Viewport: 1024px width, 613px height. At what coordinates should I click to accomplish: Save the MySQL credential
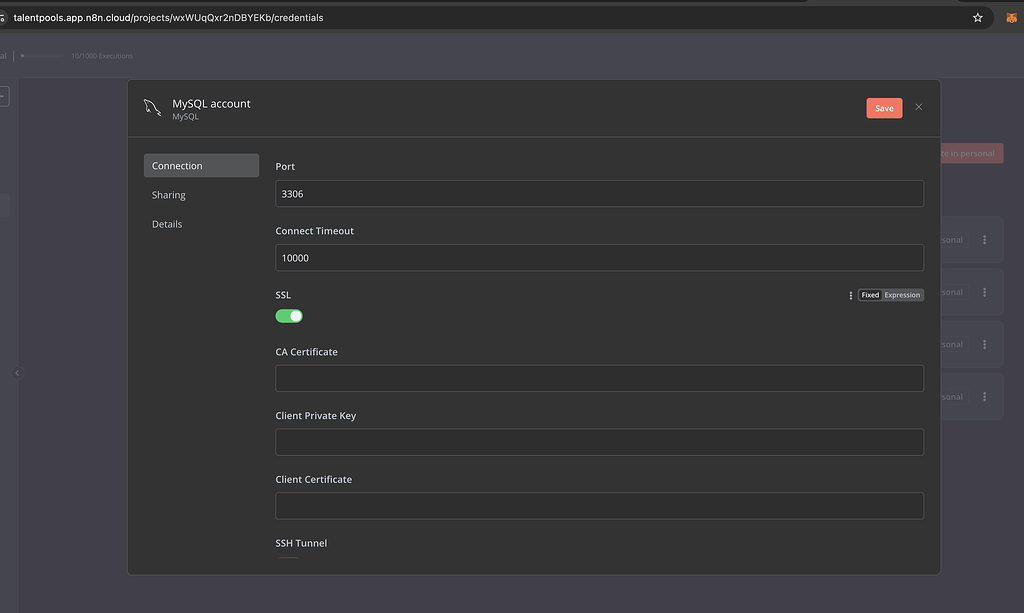click(883, 107)
